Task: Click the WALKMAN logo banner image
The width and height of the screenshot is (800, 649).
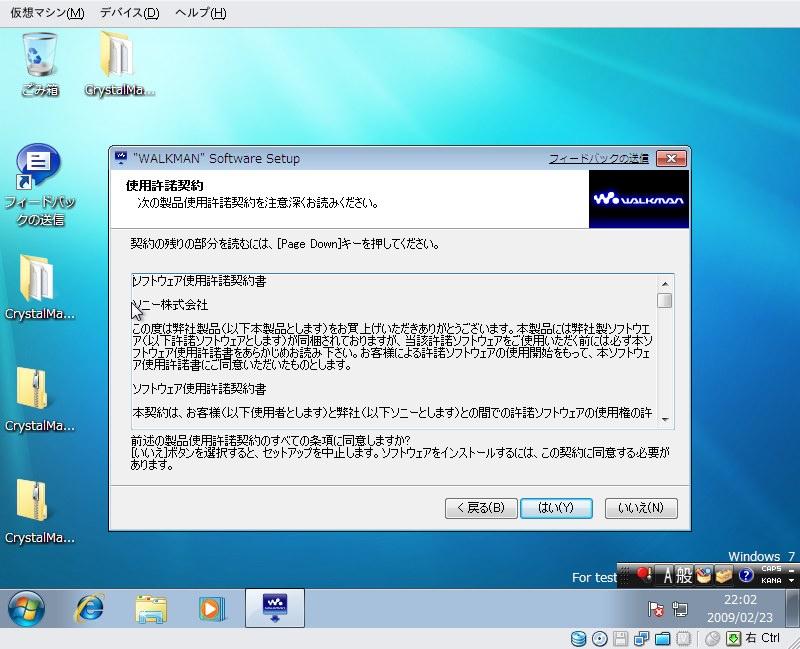Action: pyautogui.click(x=639, y=199)
